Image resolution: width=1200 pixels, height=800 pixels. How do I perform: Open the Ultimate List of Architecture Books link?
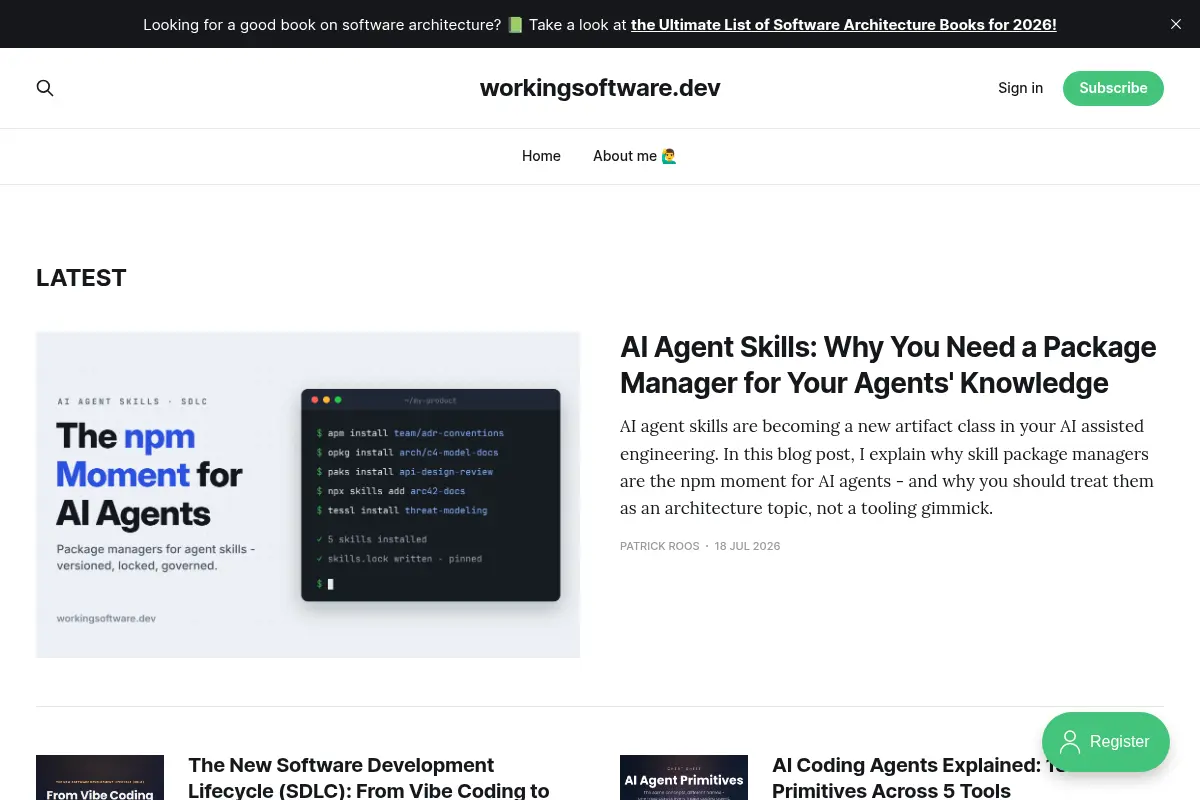pos(843,24)
